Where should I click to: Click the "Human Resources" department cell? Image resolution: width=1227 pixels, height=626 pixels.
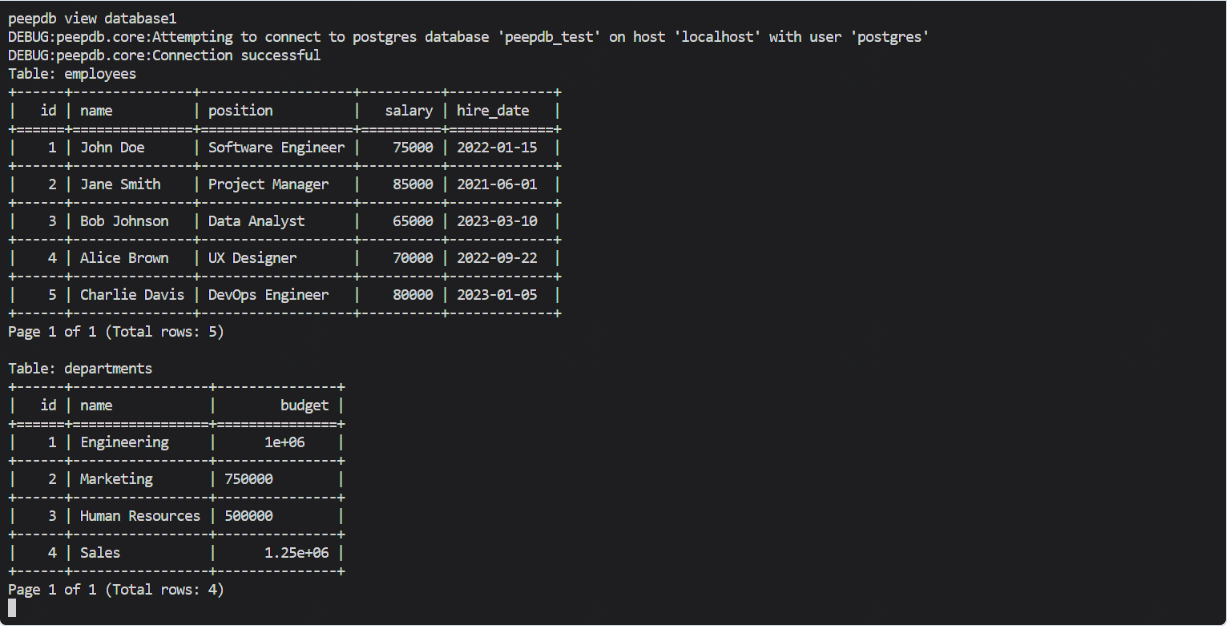140,516
